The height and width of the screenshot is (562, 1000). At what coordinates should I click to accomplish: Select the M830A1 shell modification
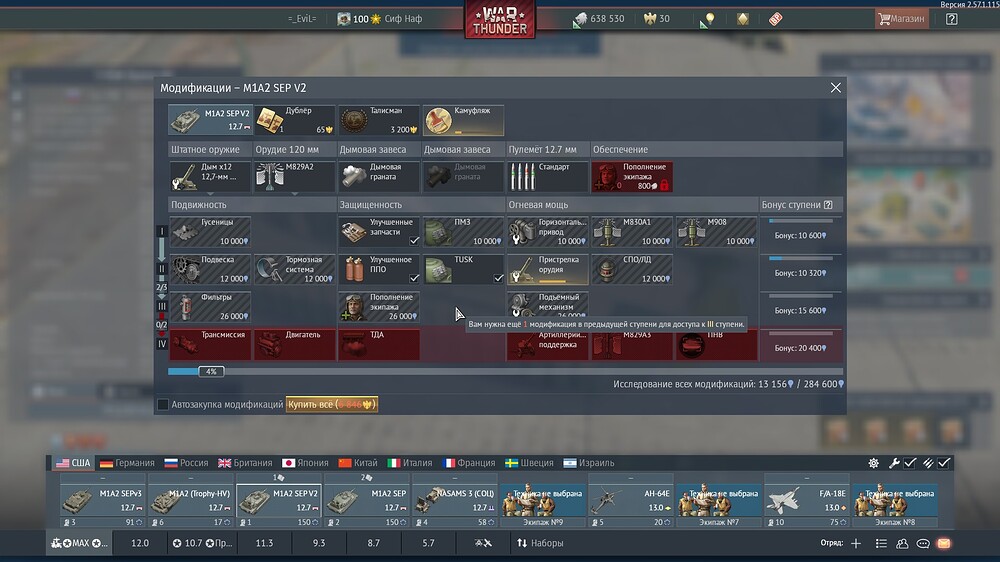click(631, 232)
